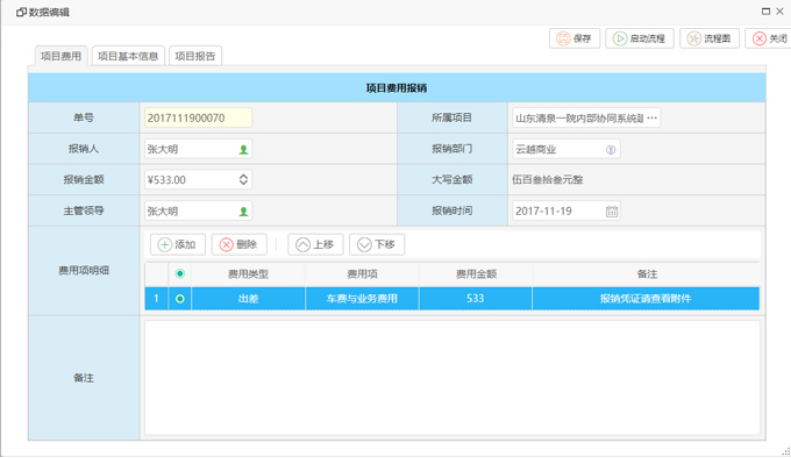Image resolution: width=791 pixels, height=458 pixels.
Task: Click the 关闭 close button
Action: point(769,38)
